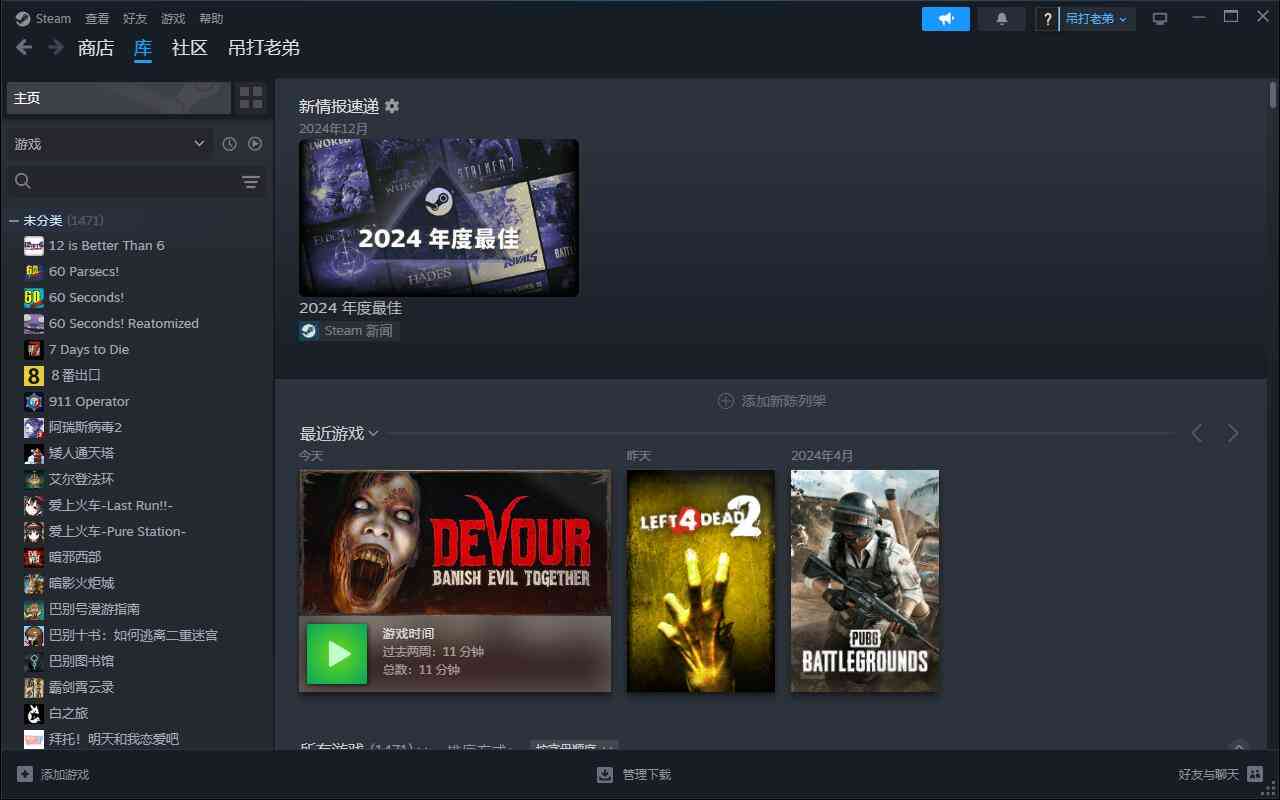The image size is (1280, 800).
Task: Open the 游戏 category dropdown
Action: [110, 144]
